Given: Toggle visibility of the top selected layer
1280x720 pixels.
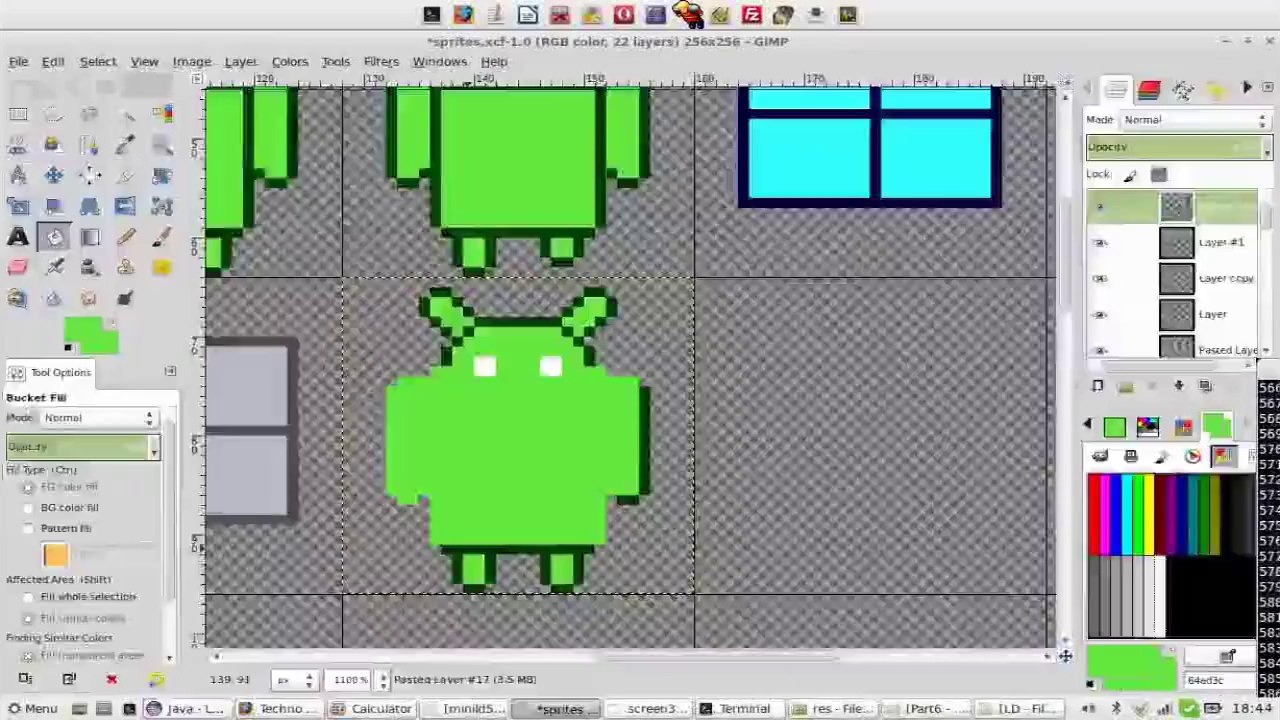Looking at the screenshot, I should pyautogui.click(x=1100, y=207).
